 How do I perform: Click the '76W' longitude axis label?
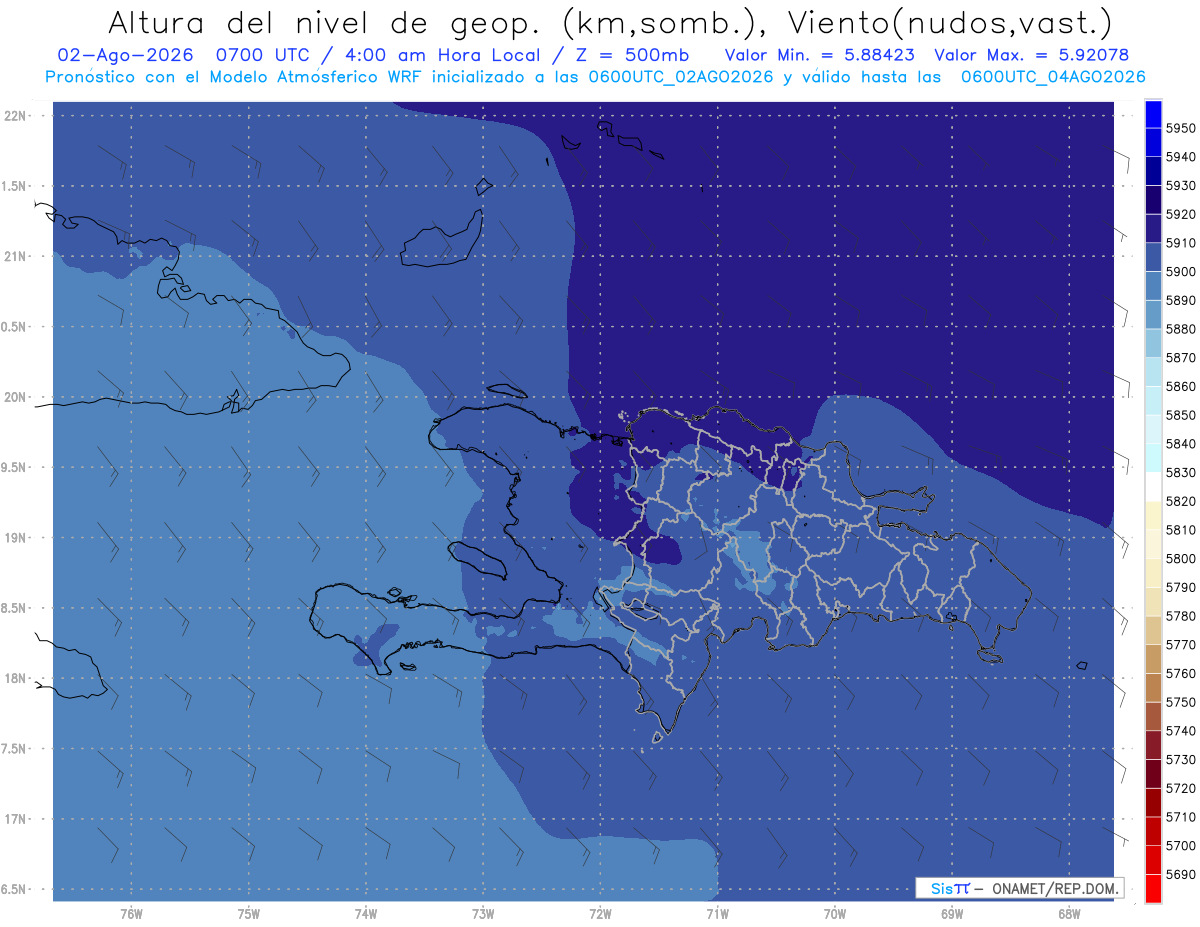pyautogui.click(x=131, y=913)
